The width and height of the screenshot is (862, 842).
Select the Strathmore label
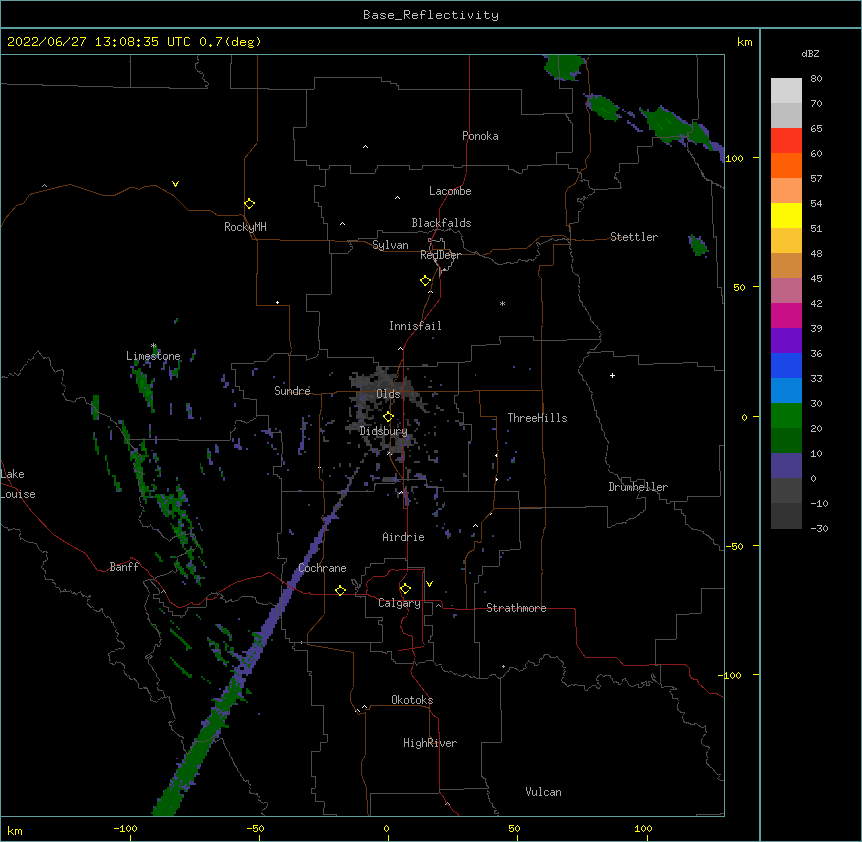pyautogui.click(x=516, y=608)
